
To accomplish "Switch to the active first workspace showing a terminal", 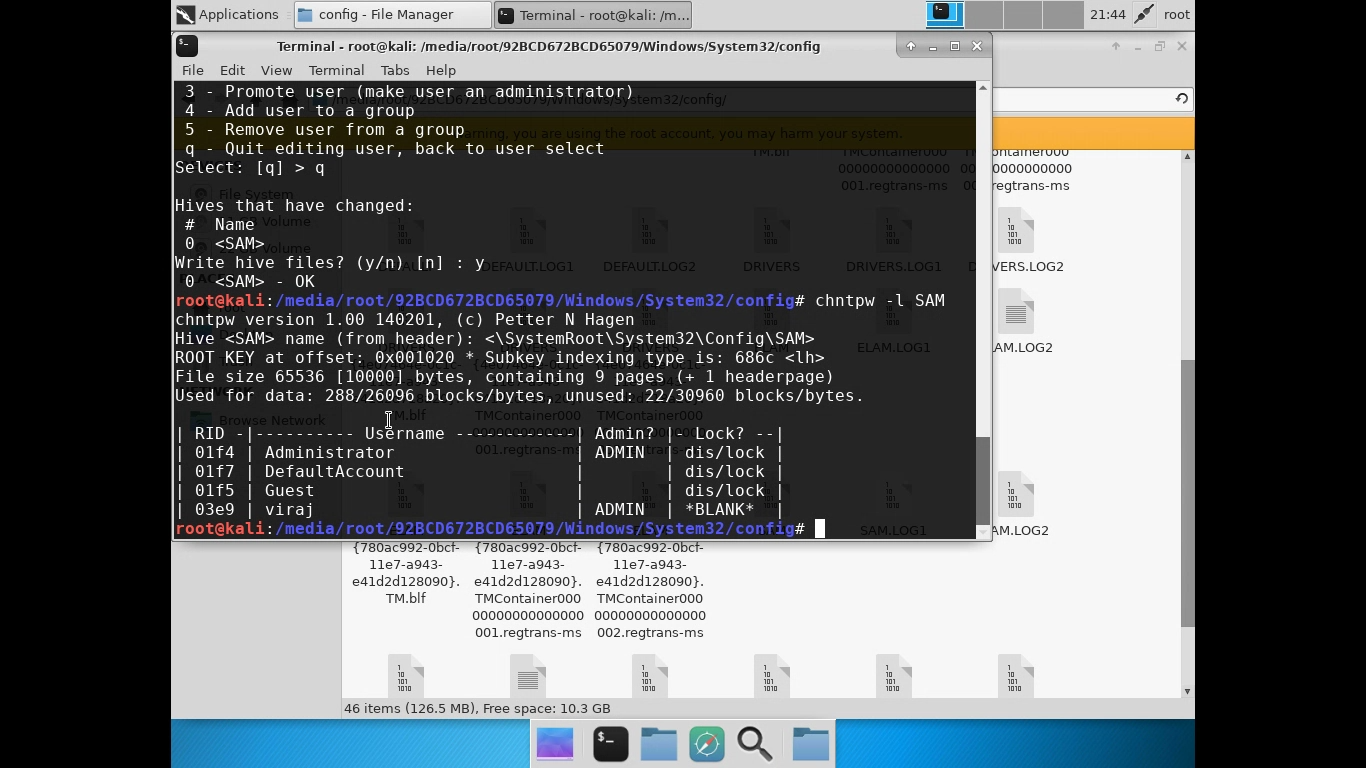I will point(944,14).
